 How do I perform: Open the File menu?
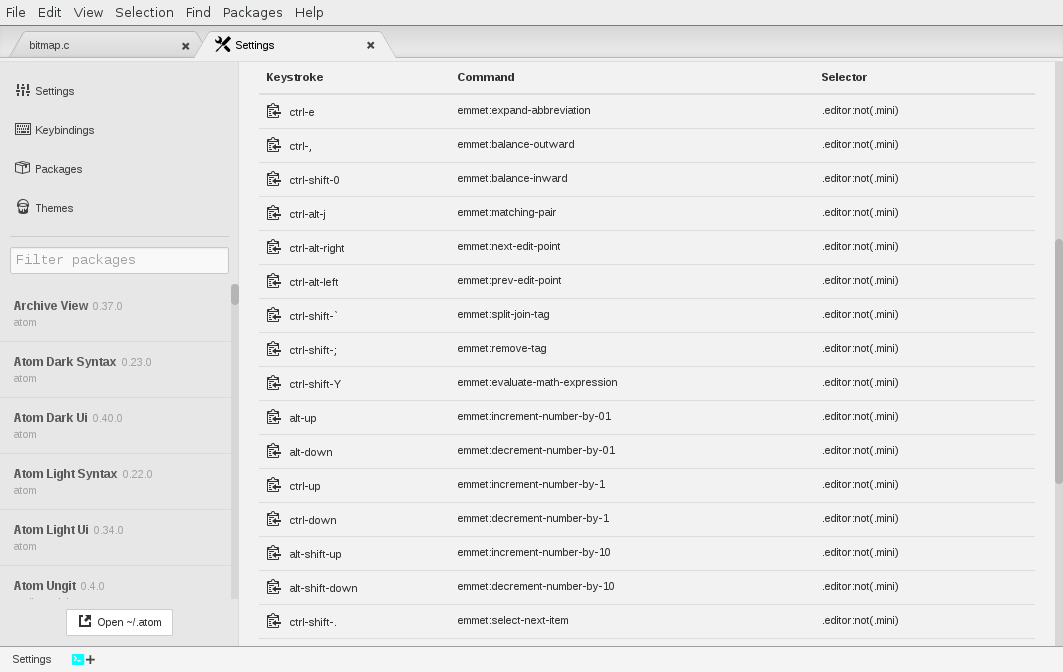pos(16,12)
